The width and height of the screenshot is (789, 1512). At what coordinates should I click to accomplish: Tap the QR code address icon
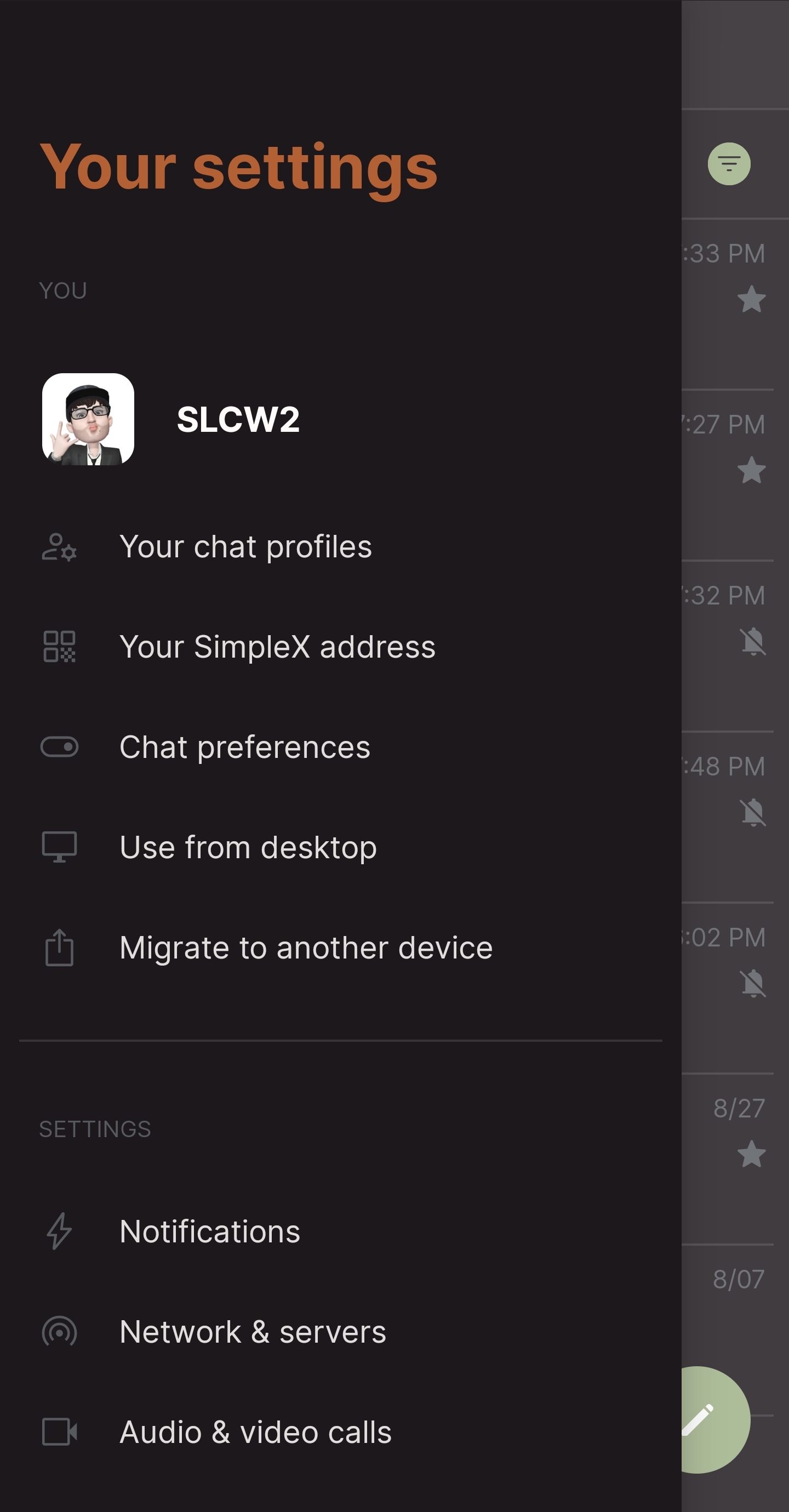(x=59, y=647)
